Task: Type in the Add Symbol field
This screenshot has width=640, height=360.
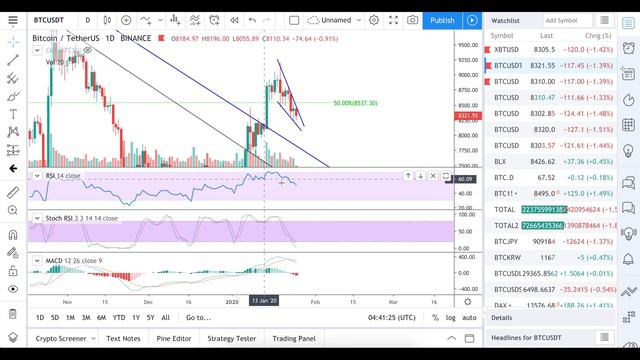Action: click(567, 20)
